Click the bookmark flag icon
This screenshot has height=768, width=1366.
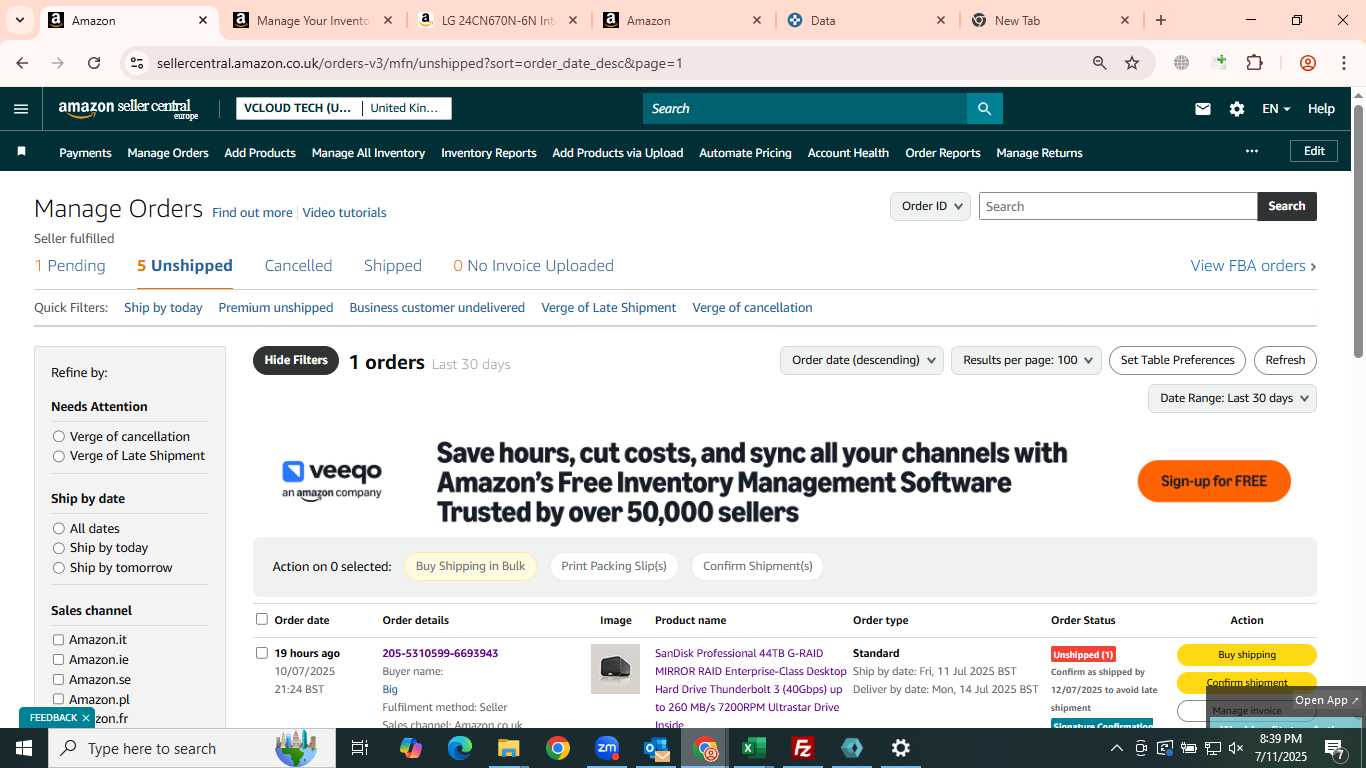(x=22, y=152)
